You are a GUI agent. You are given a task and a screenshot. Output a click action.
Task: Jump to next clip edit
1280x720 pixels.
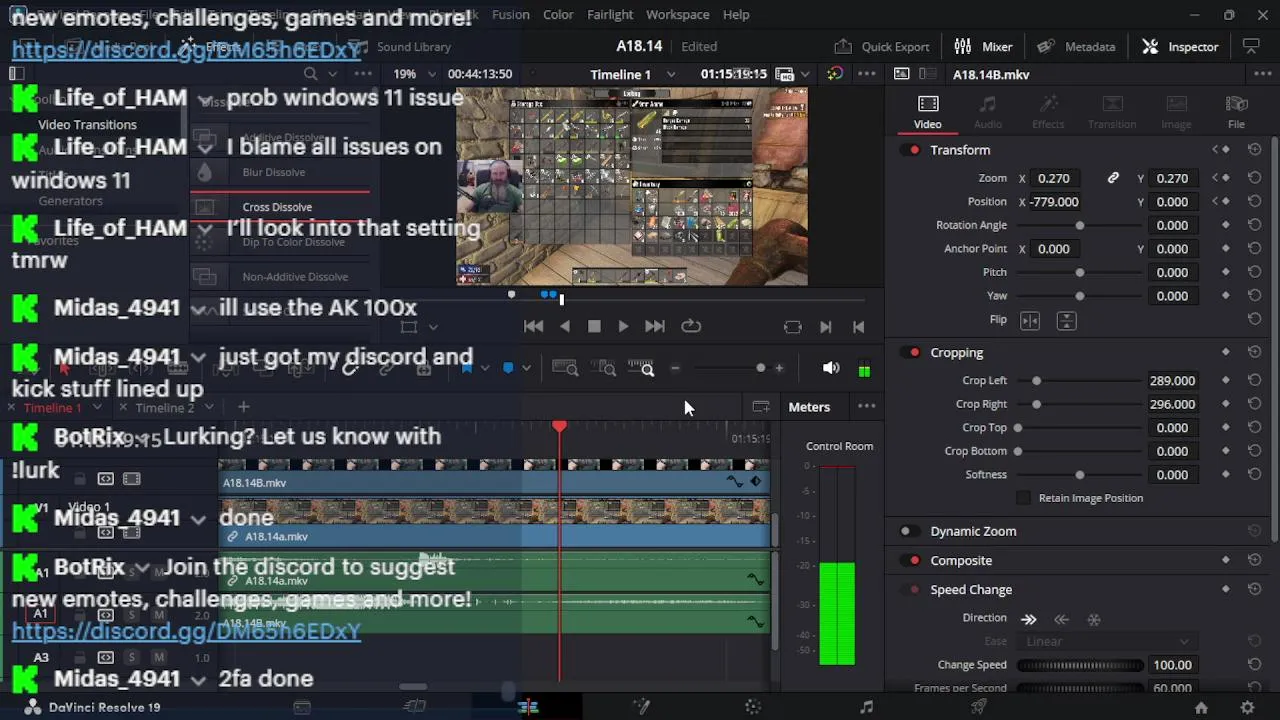tap(826, 327)
